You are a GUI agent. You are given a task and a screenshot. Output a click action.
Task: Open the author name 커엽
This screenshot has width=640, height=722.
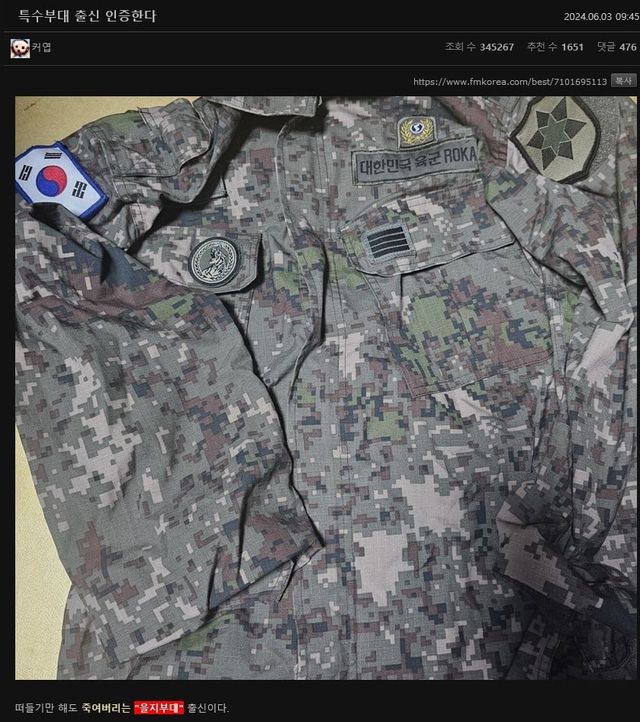coord(42,48)
